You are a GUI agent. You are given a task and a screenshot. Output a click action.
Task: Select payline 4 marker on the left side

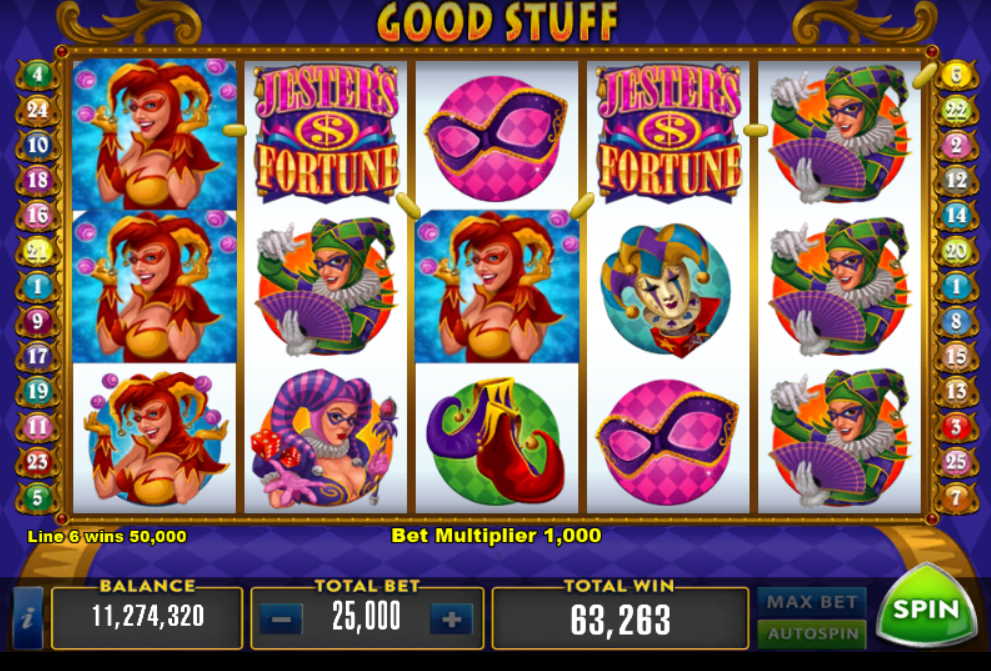[x=37, y=75]
